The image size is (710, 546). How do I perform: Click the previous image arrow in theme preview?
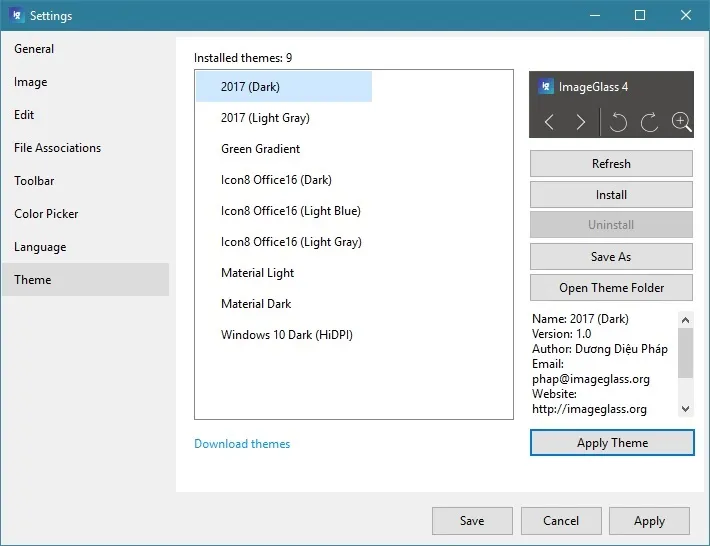[549, 122]
